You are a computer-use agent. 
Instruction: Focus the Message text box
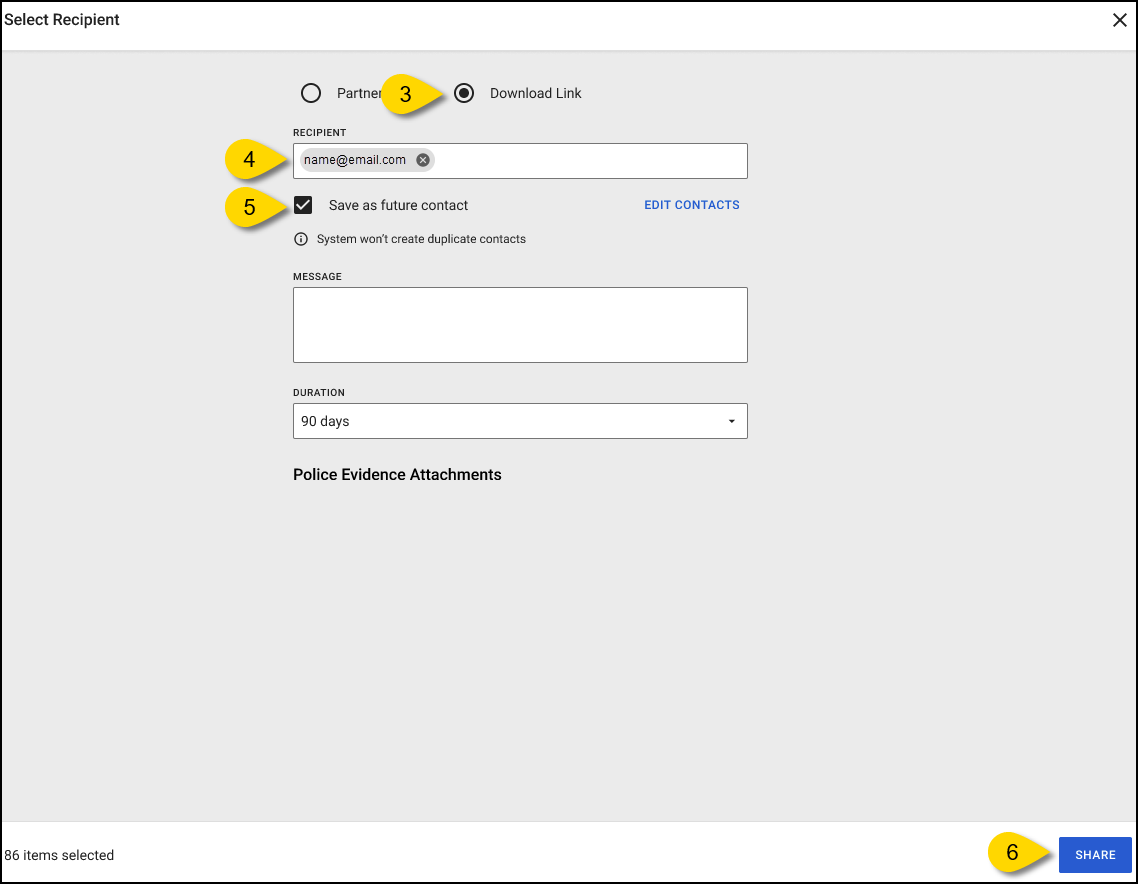coord(520,325)
